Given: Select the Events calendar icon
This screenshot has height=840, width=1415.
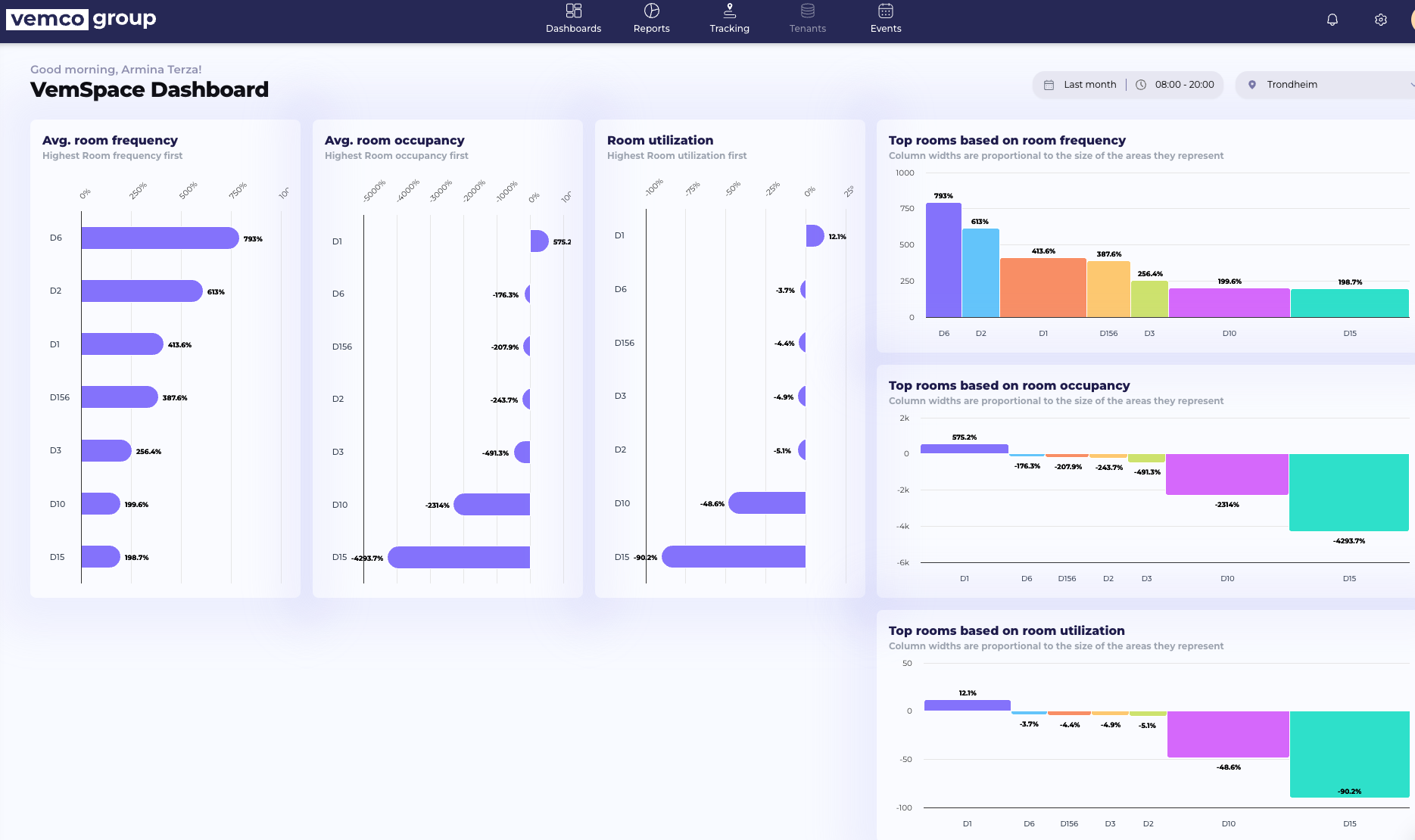Looking at the screenshot, I should tap(885, 11).
